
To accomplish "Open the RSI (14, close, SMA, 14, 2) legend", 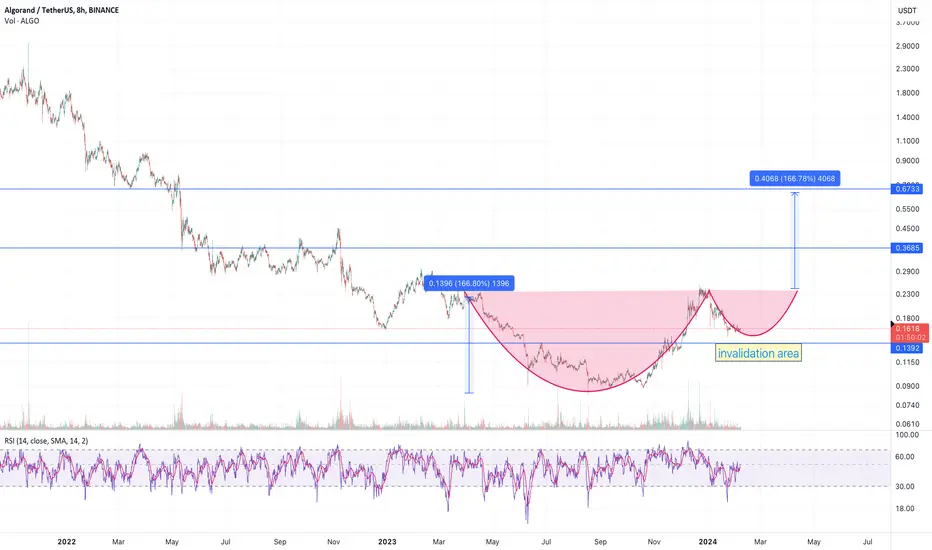I will coord(46,441).
